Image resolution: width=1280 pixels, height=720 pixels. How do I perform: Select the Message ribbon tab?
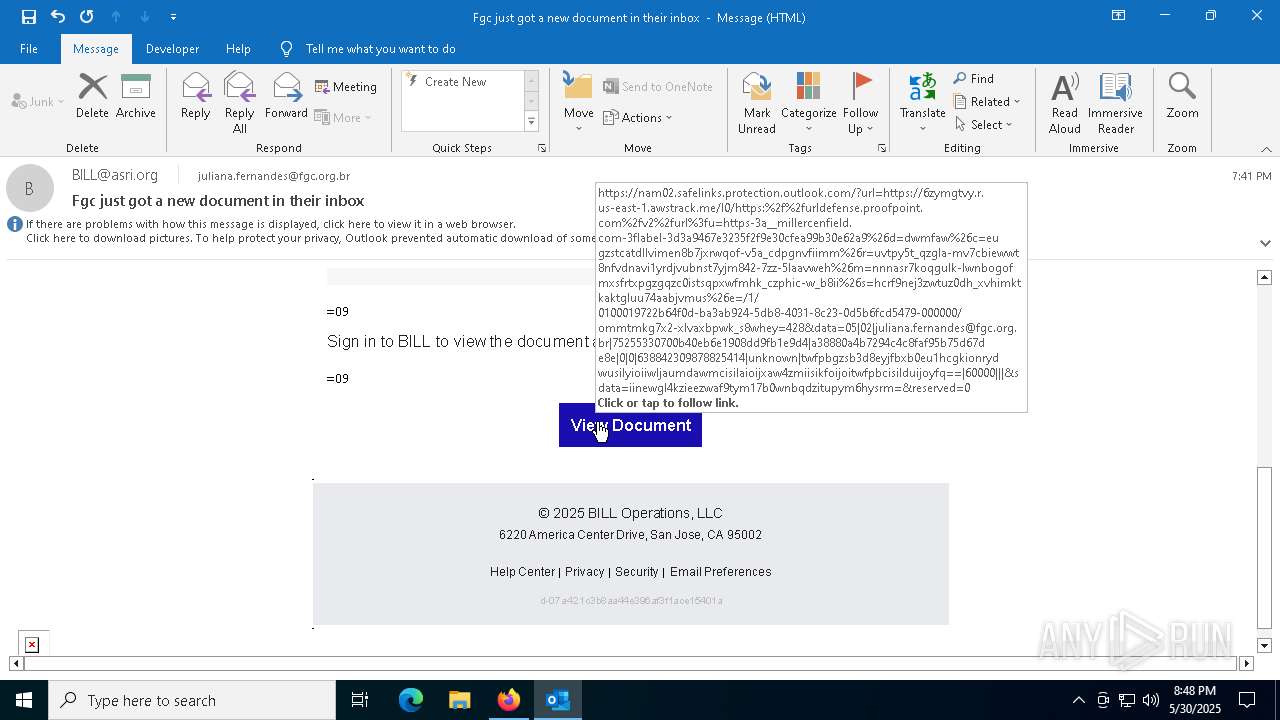tap(96, 48)
